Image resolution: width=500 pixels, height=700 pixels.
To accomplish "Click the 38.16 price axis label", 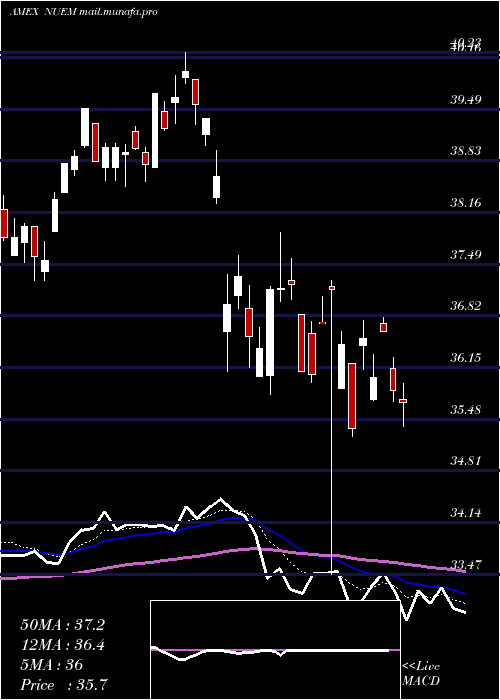I will 466,203.
